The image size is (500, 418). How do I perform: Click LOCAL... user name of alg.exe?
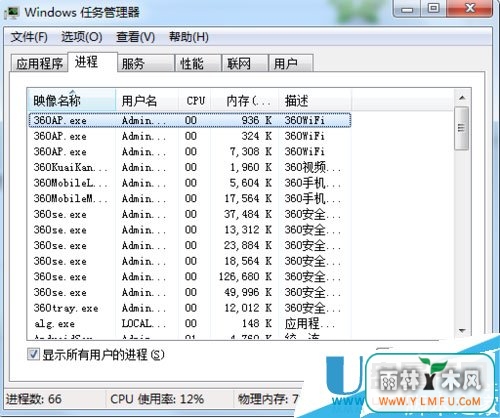coord(143,324)
